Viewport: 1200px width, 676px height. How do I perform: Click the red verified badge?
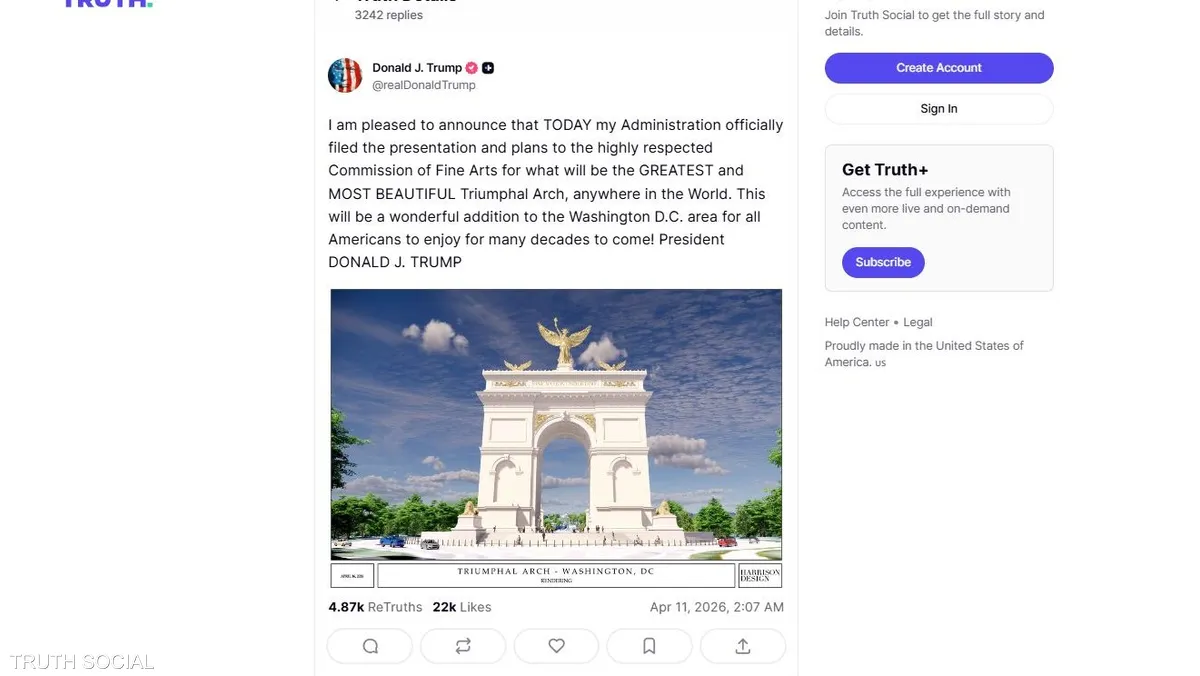coord(471,68)
